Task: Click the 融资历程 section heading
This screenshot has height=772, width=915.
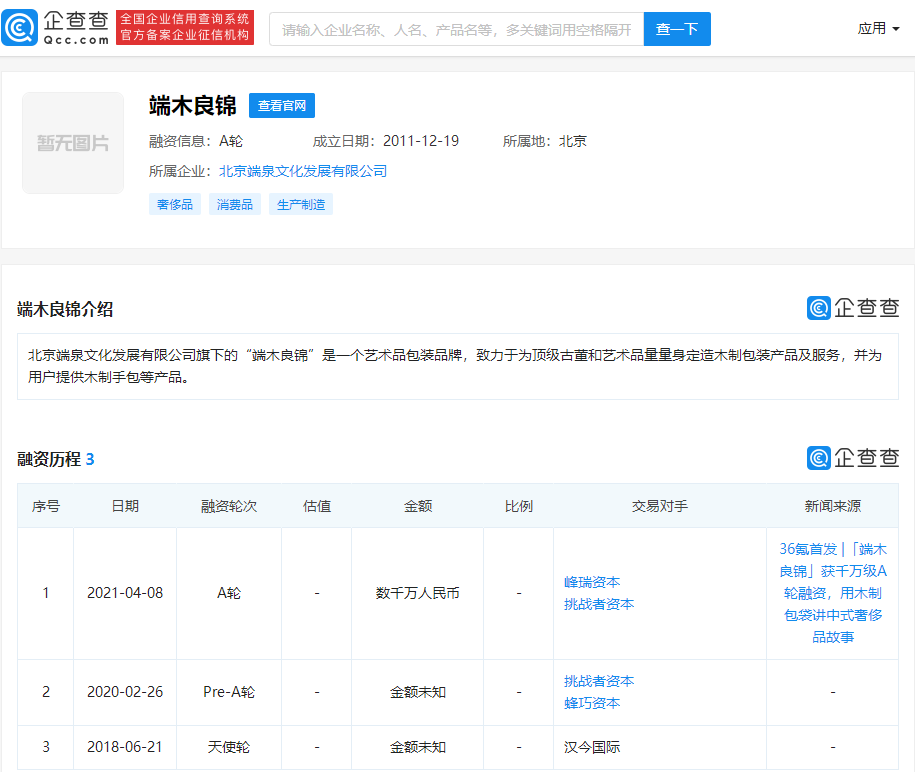Action: point(49,459)
